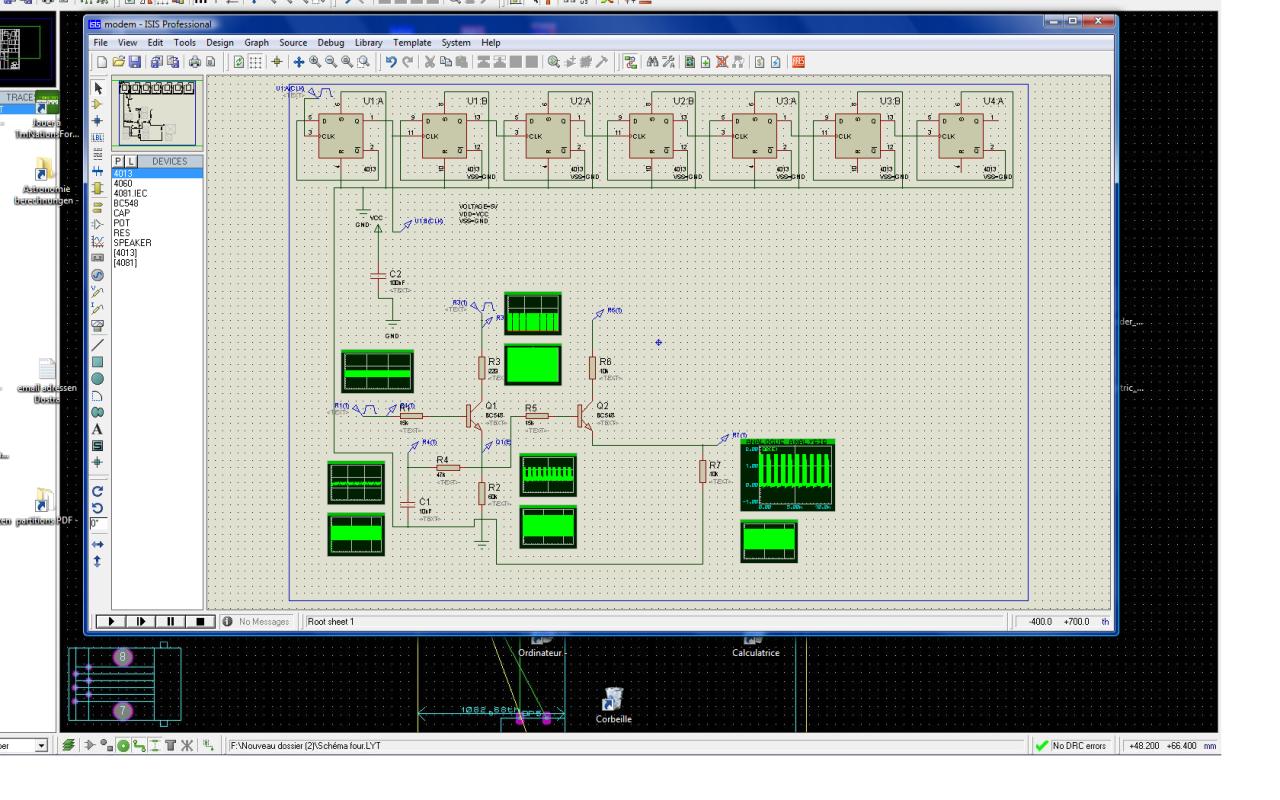The image size is (1280, 800).
Task: Click the Zoom In magnifier
Action: tap(316, 62)
